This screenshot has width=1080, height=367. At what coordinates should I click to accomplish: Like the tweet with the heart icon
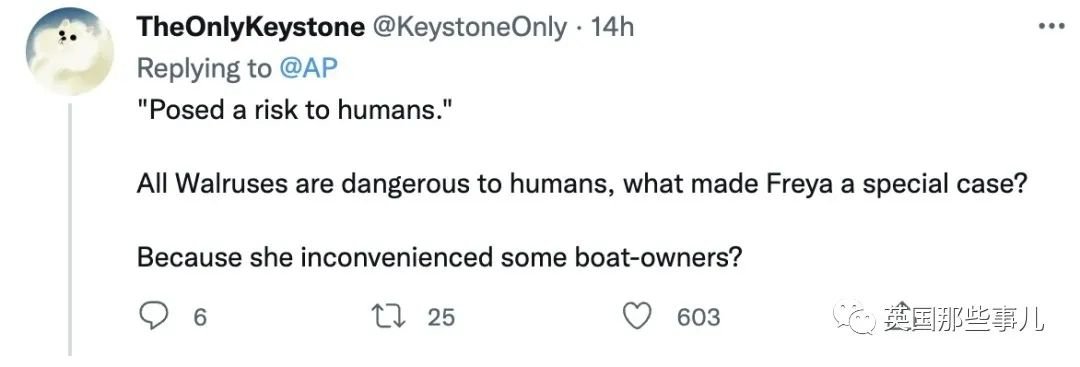[x=637, y=317]
